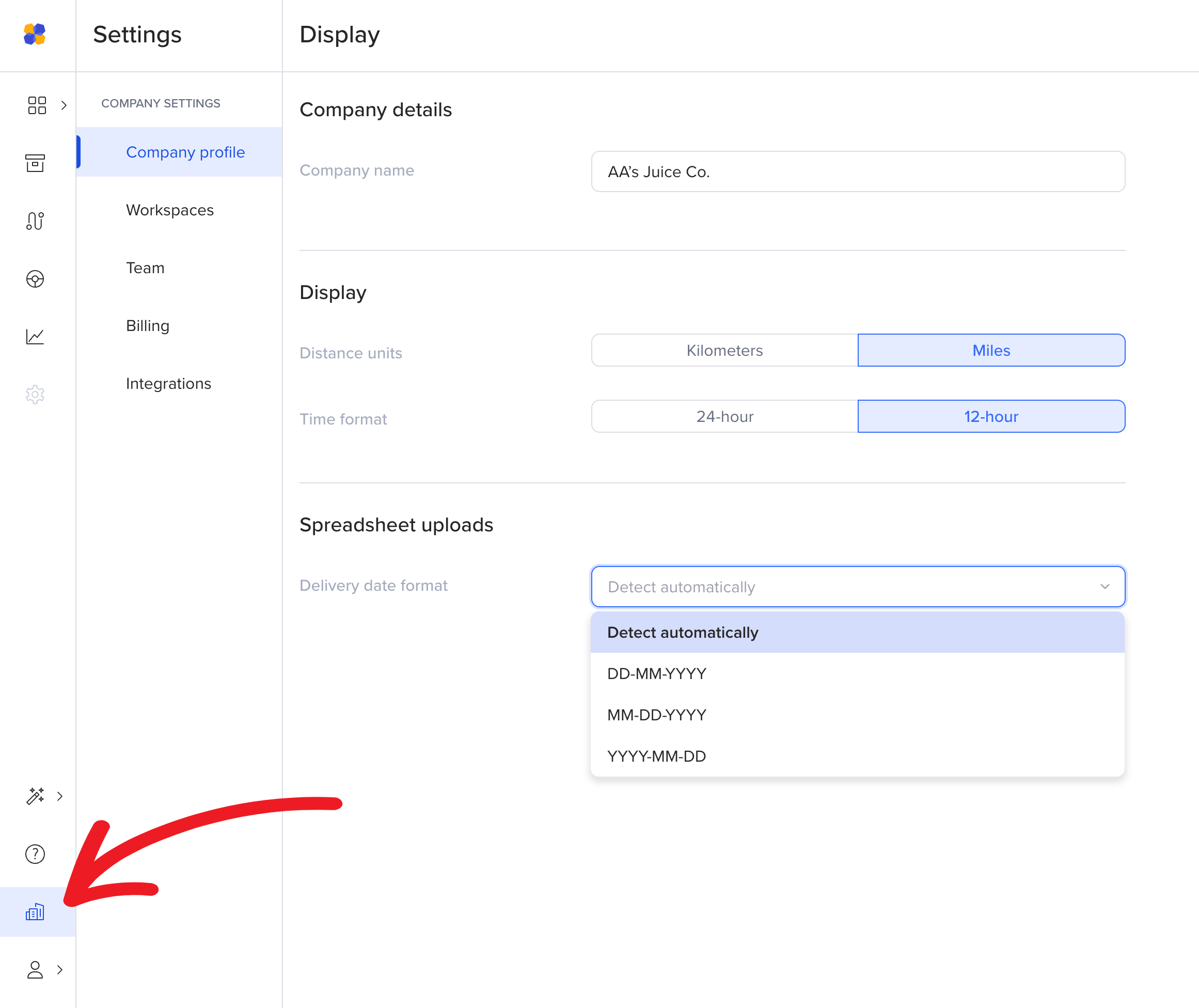1199x1008 pixels.
Task: Expand chevron next to user profile icon
Action: coord(60,970)
